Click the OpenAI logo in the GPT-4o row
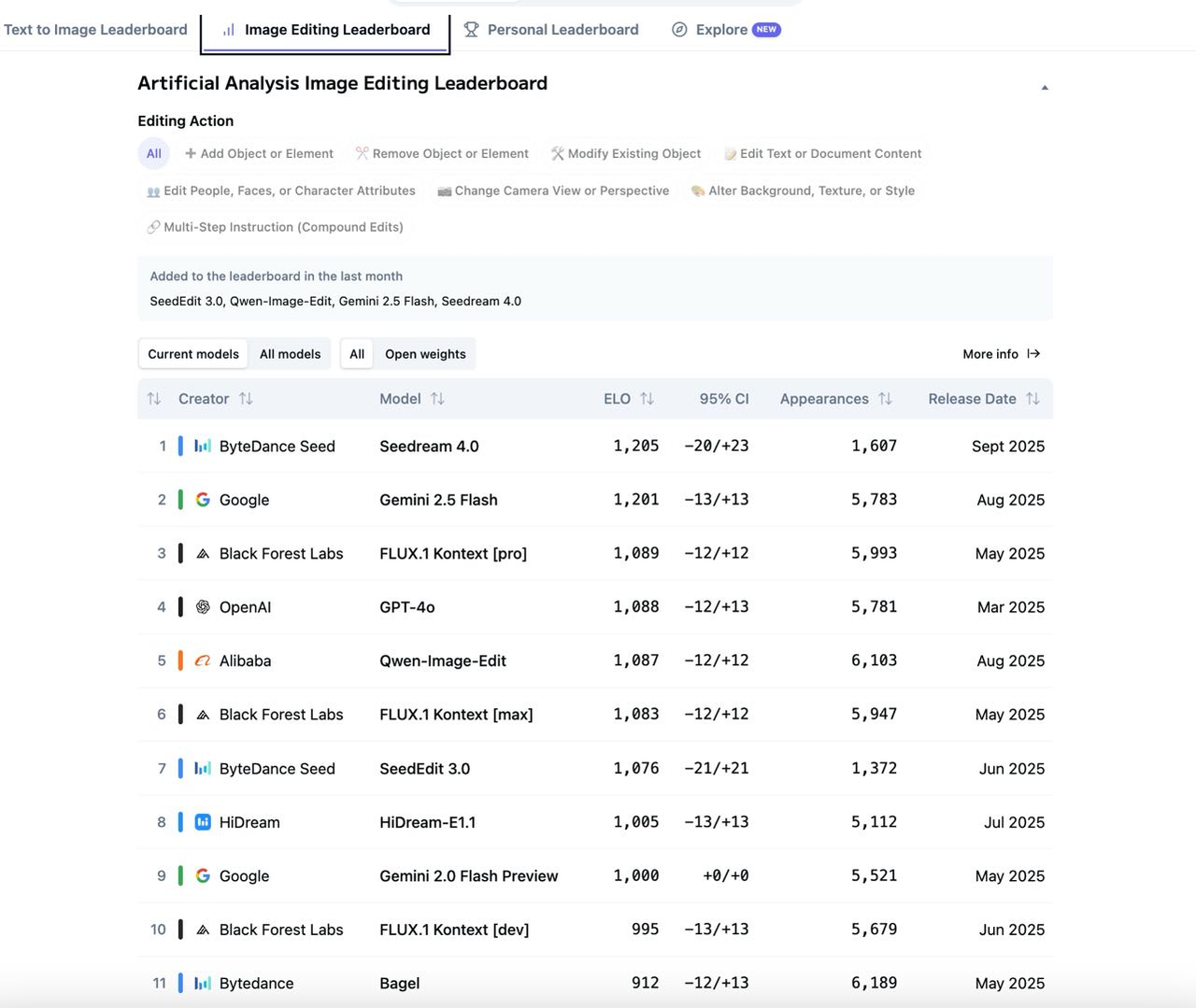 tap(203, 607)
